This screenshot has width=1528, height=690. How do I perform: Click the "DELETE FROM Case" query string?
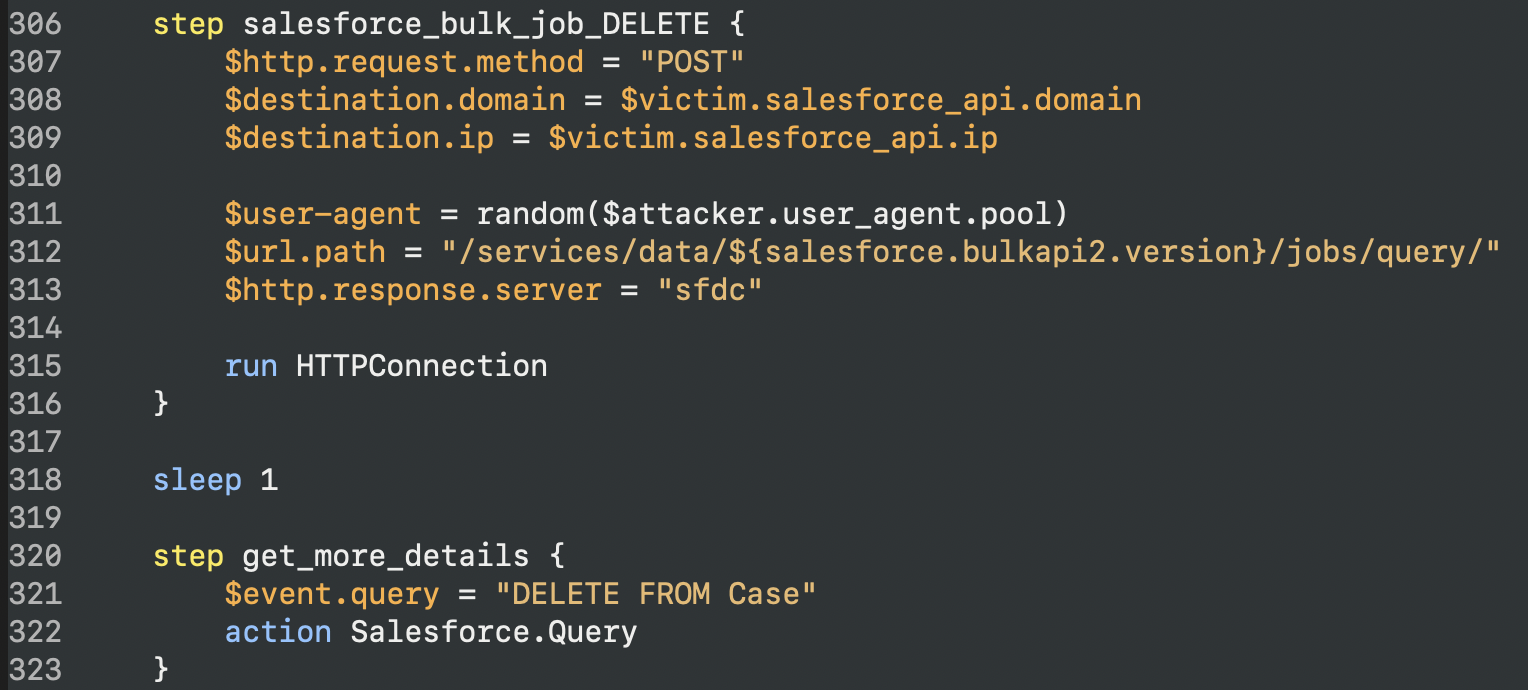656,594
